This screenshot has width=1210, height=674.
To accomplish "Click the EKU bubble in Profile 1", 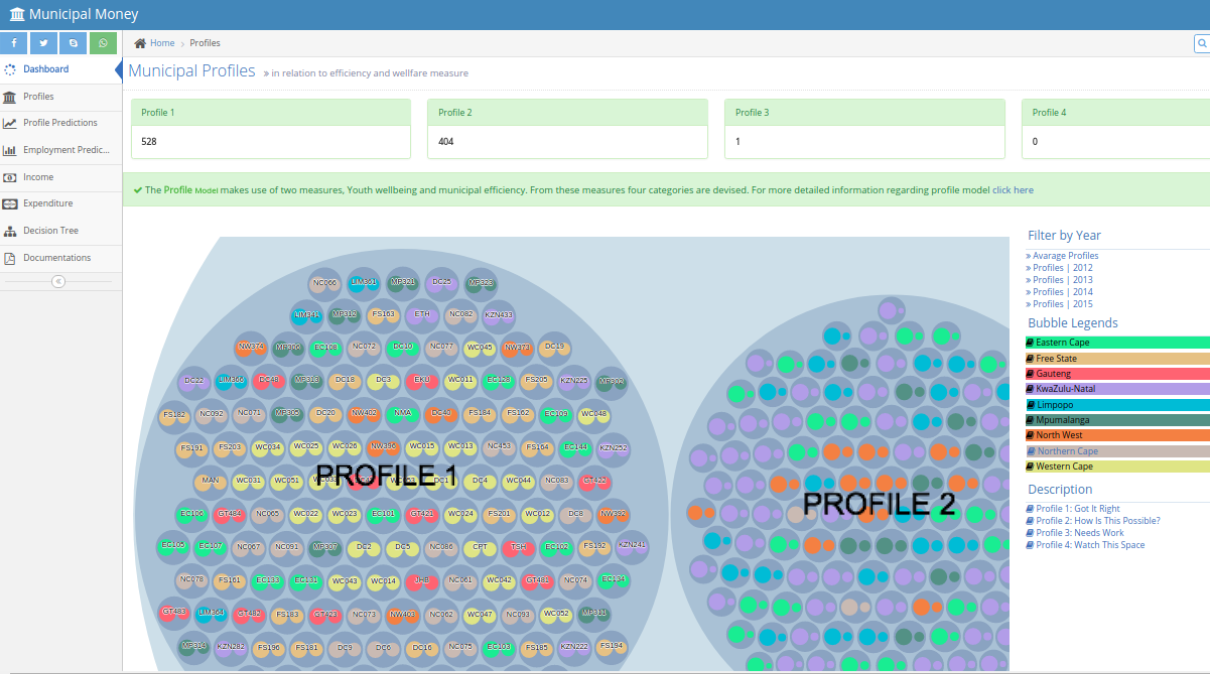I will tap(421, 380).
